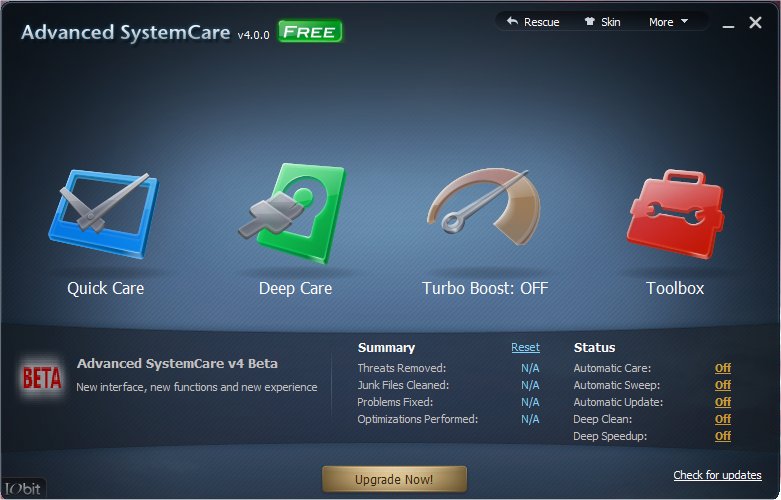Click the Turbo Boost speedometer icon

[x=484, y=206]
